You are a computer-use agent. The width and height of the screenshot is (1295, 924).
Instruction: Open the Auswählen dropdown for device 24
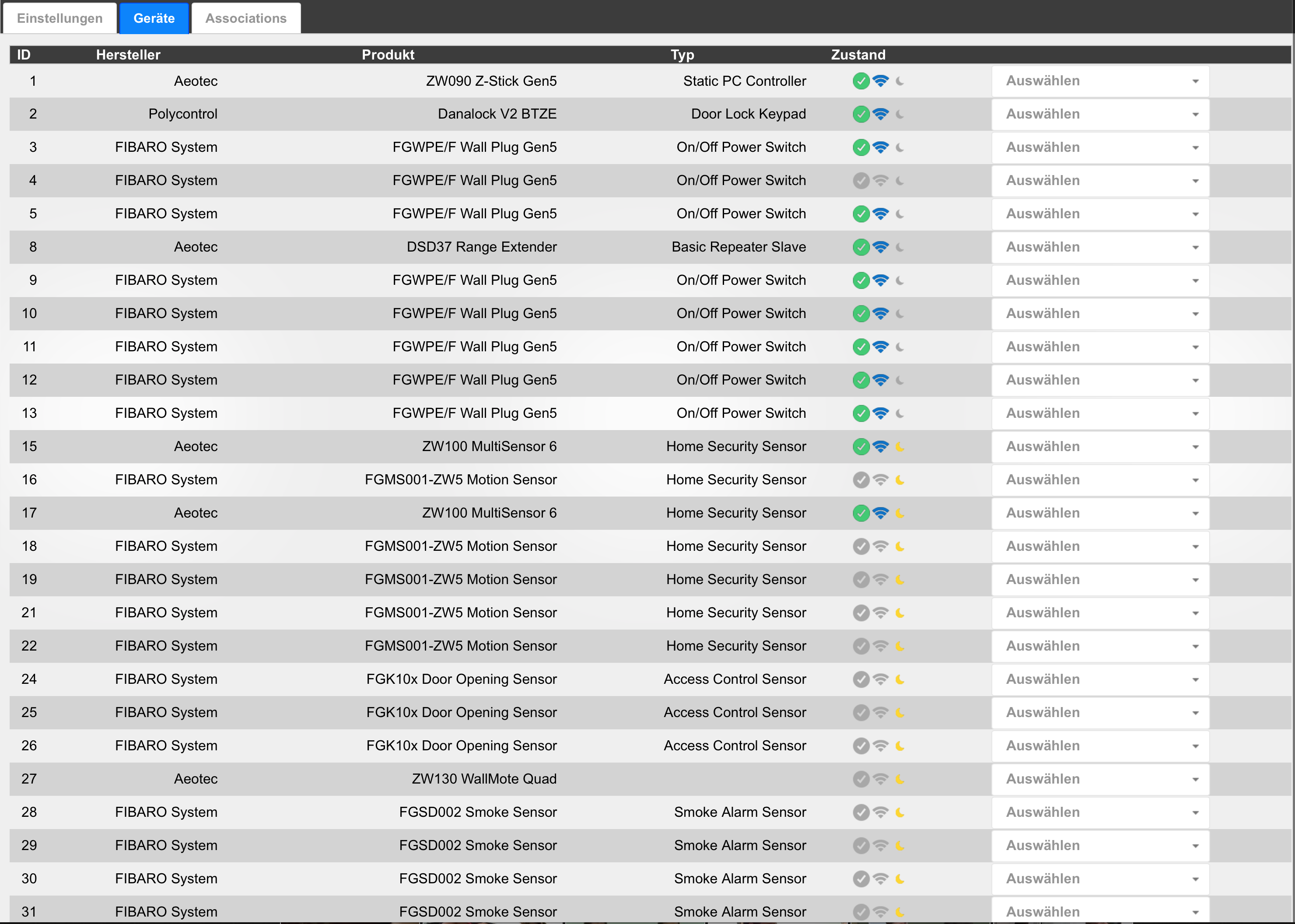[1100, 679]
